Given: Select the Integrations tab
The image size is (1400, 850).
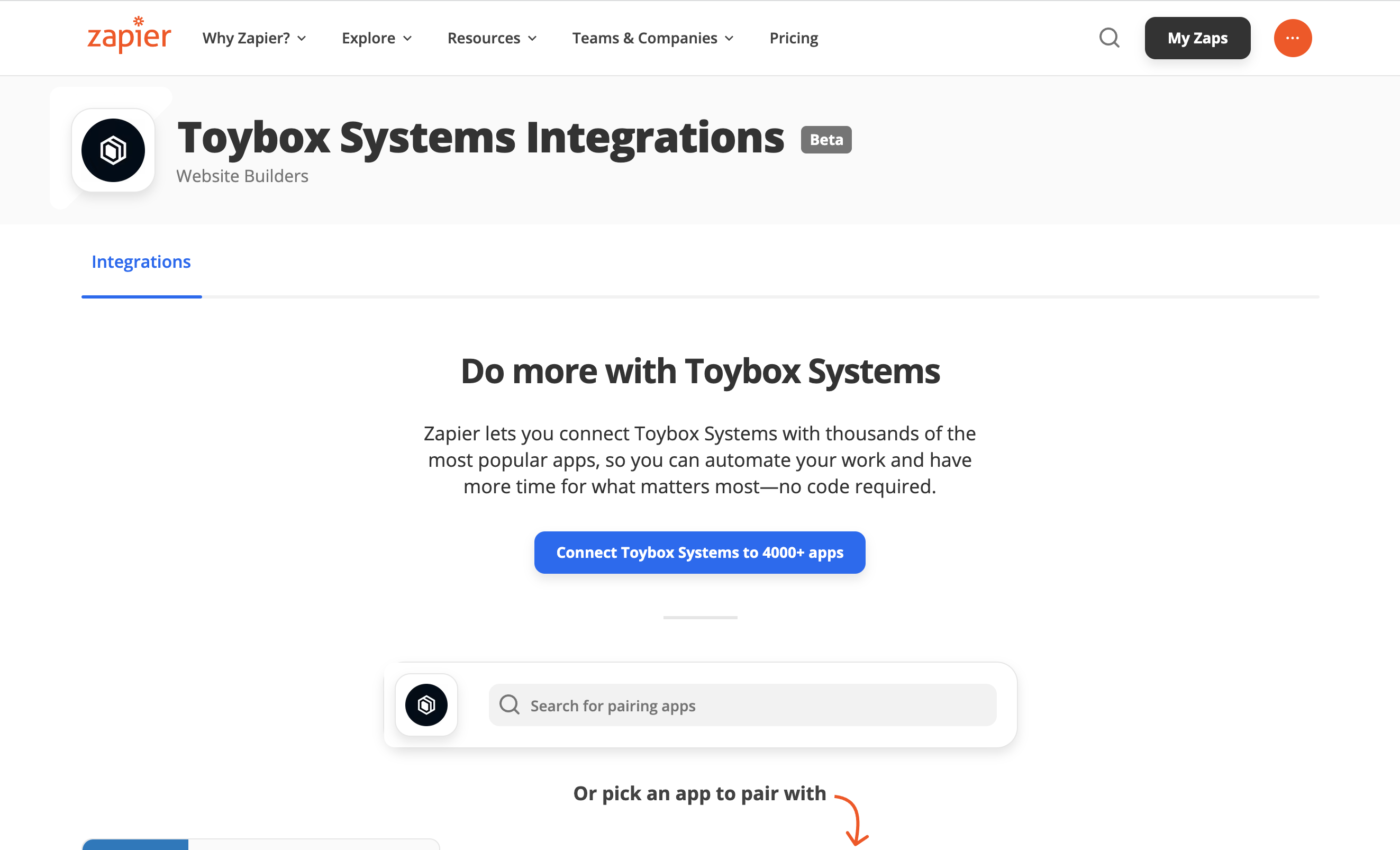Looking at the screenshot, I should pos(141,262).
